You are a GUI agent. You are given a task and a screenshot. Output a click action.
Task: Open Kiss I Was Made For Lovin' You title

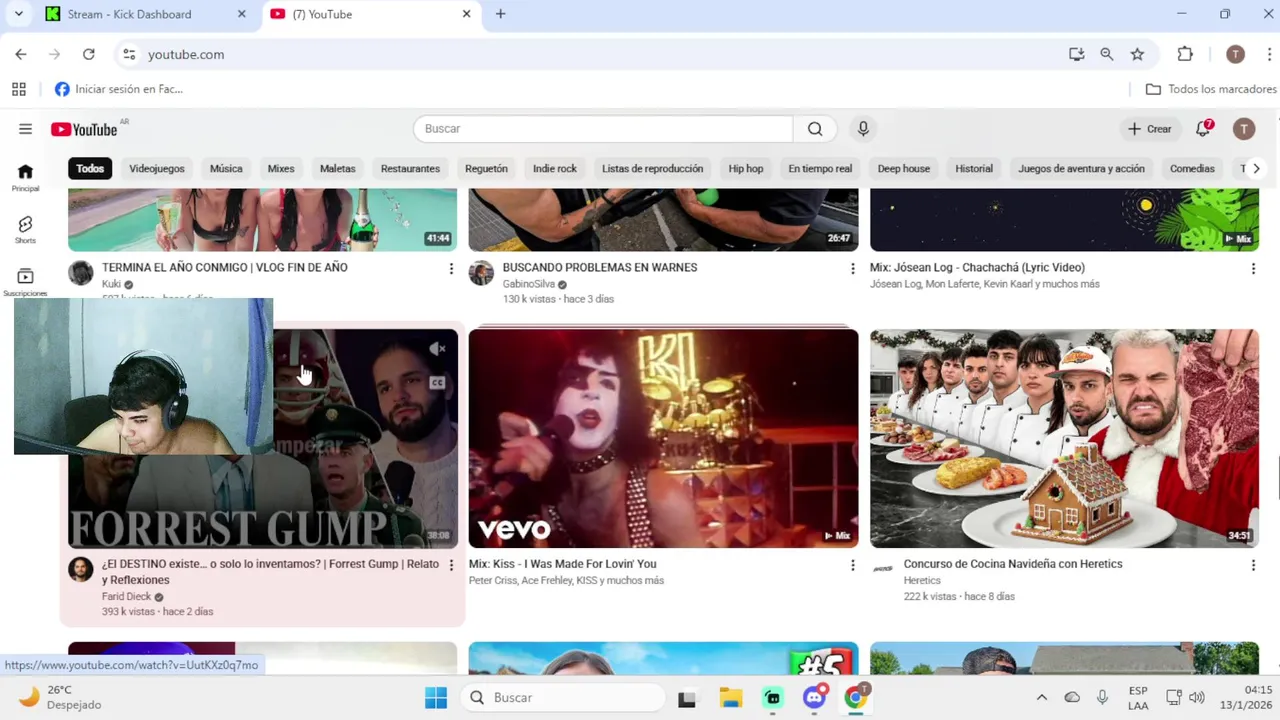(563, 564)
